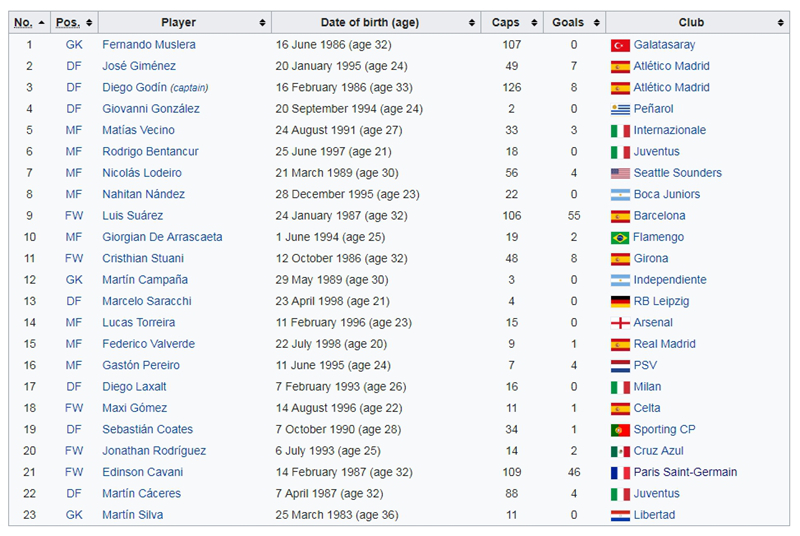Viewport: 800px width, 536px height.
Task: Click the USA flag beside Seattle Sounders
Action: pyautogui.click(x=620, y=173)
